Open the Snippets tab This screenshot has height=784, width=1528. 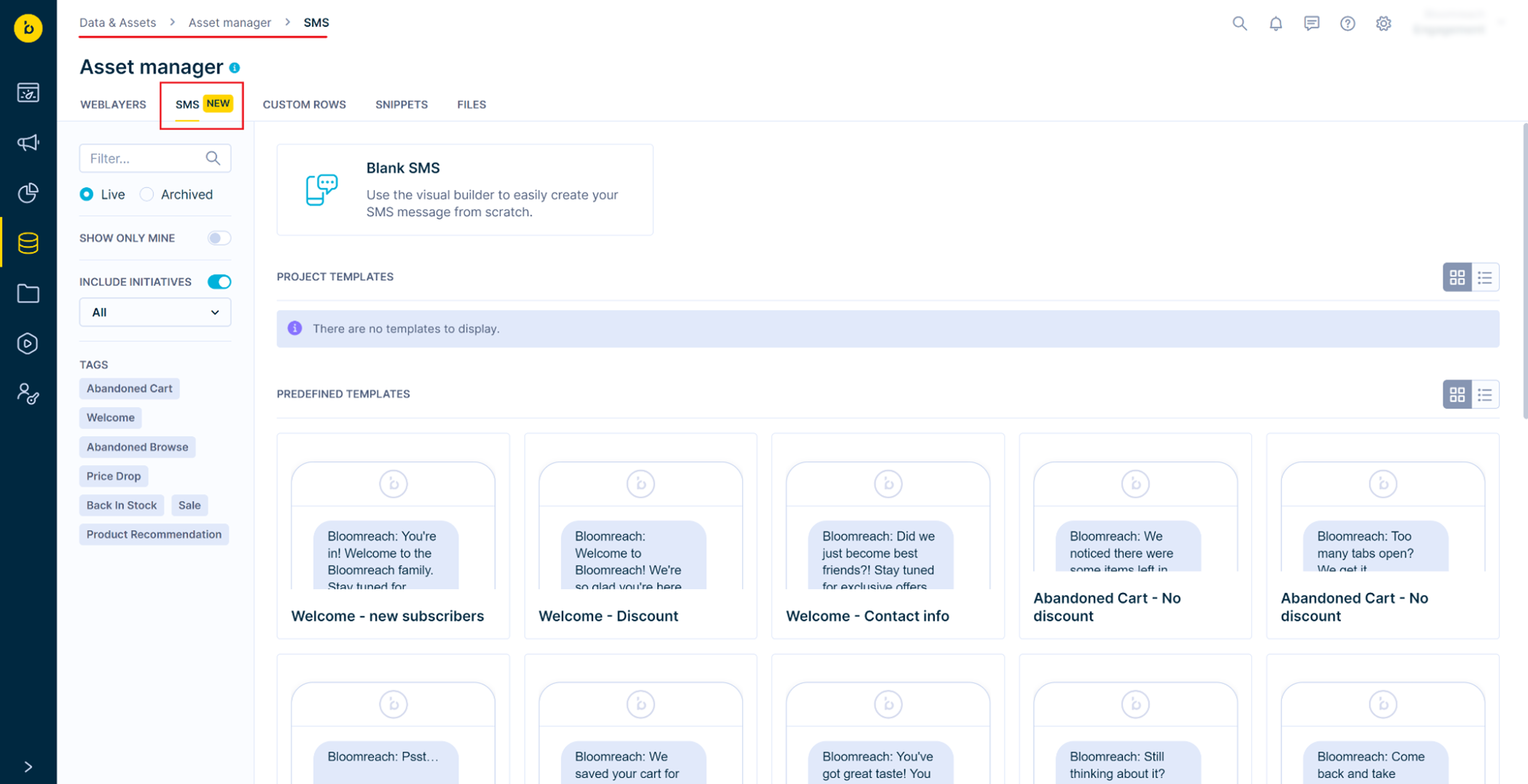(x=402, y=104)
